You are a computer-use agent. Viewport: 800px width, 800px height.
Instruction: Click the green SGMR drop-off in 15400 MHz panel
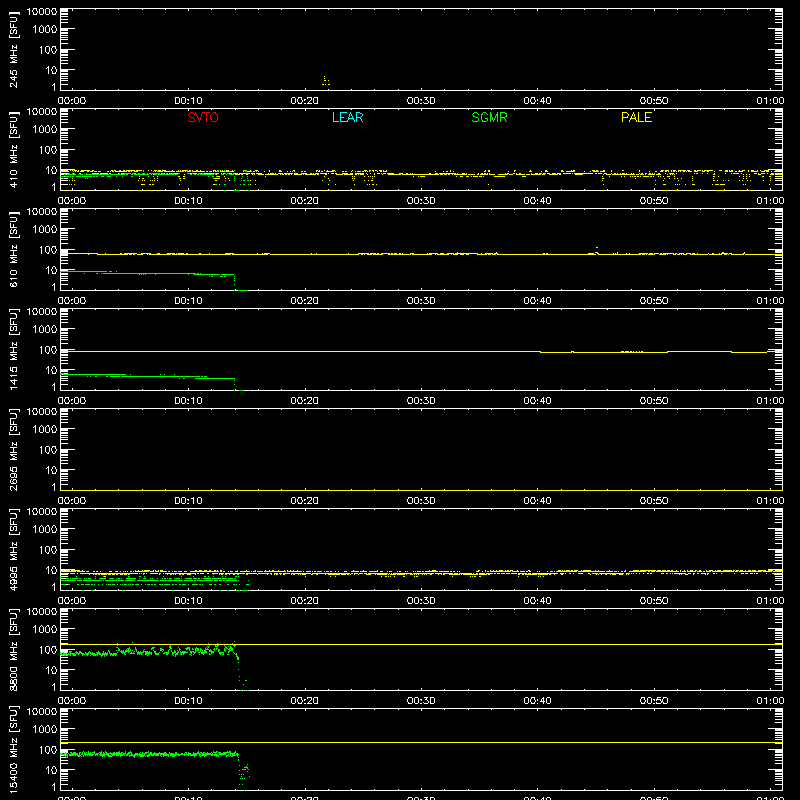tap(243, 771)
